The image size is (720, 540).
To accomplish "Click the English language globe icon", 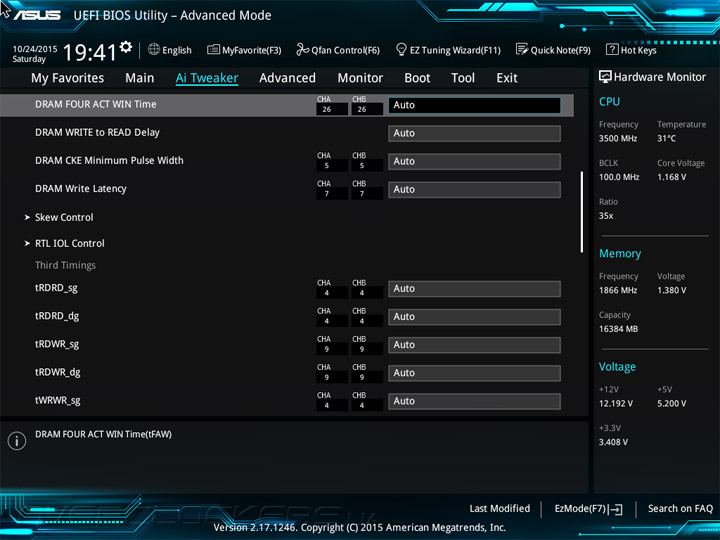I will click(x=154, y=50).
